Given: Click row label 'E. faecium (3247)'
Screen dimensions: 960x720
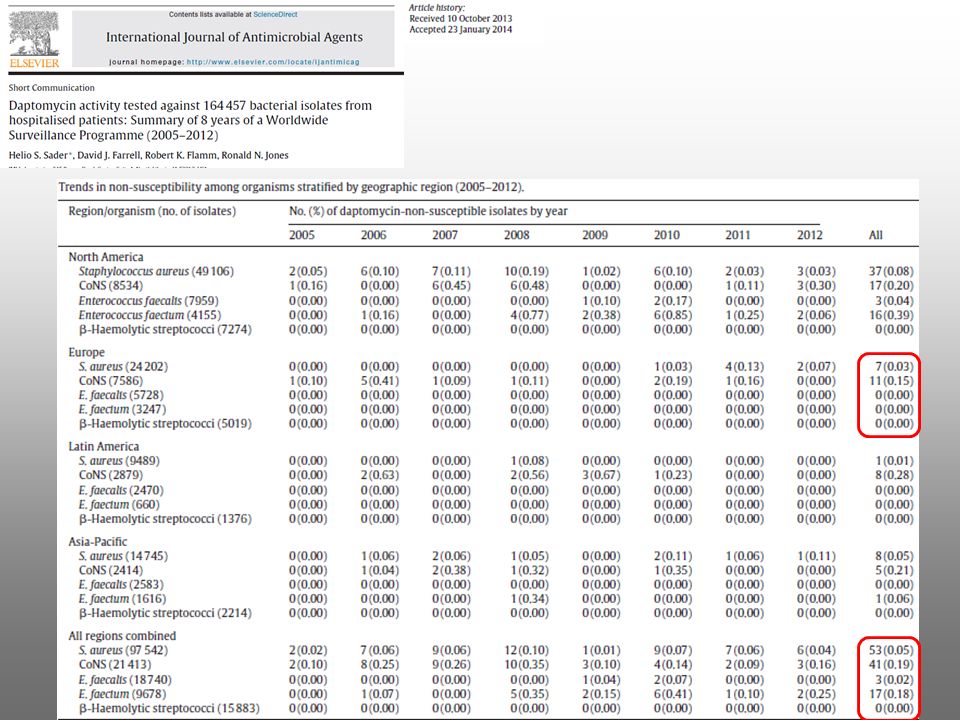Looking at the screenshot, I should click(x=122, y=409).
